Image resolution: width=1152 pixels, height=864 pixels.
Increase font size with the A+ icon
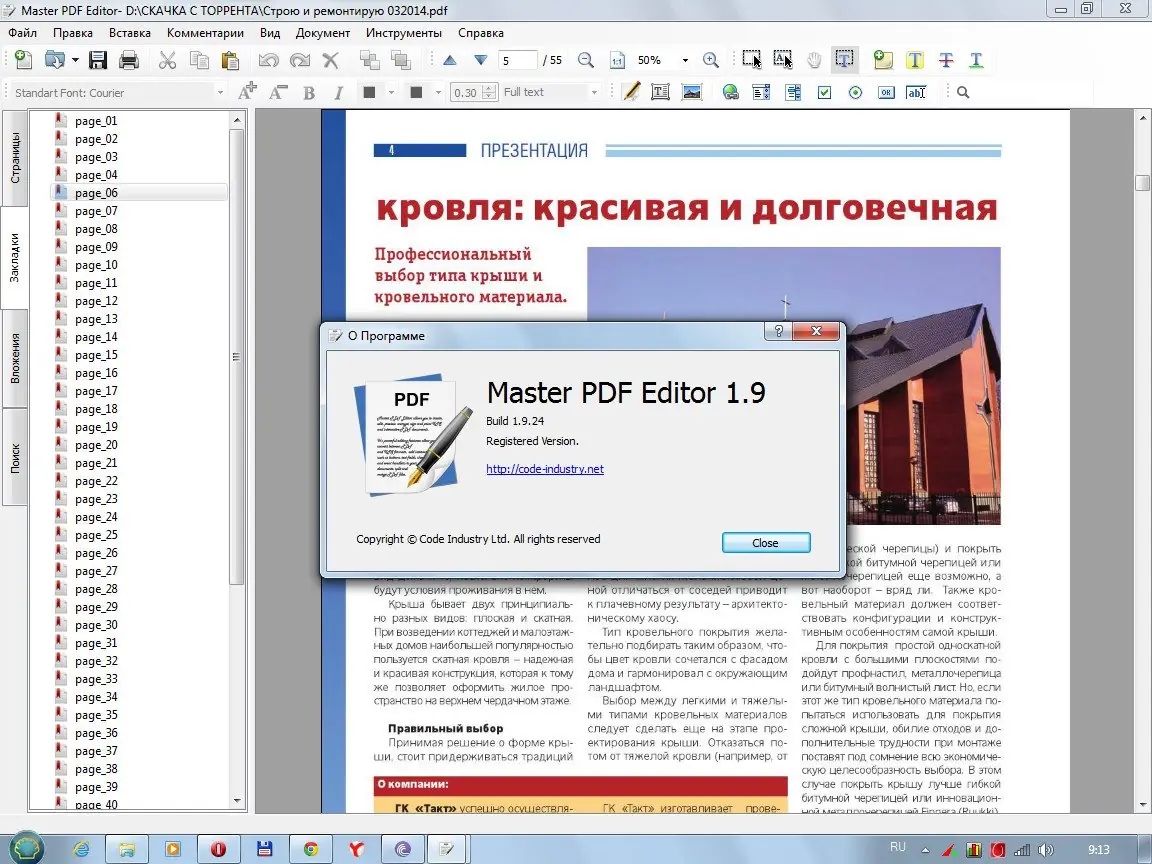pos(247,92)
